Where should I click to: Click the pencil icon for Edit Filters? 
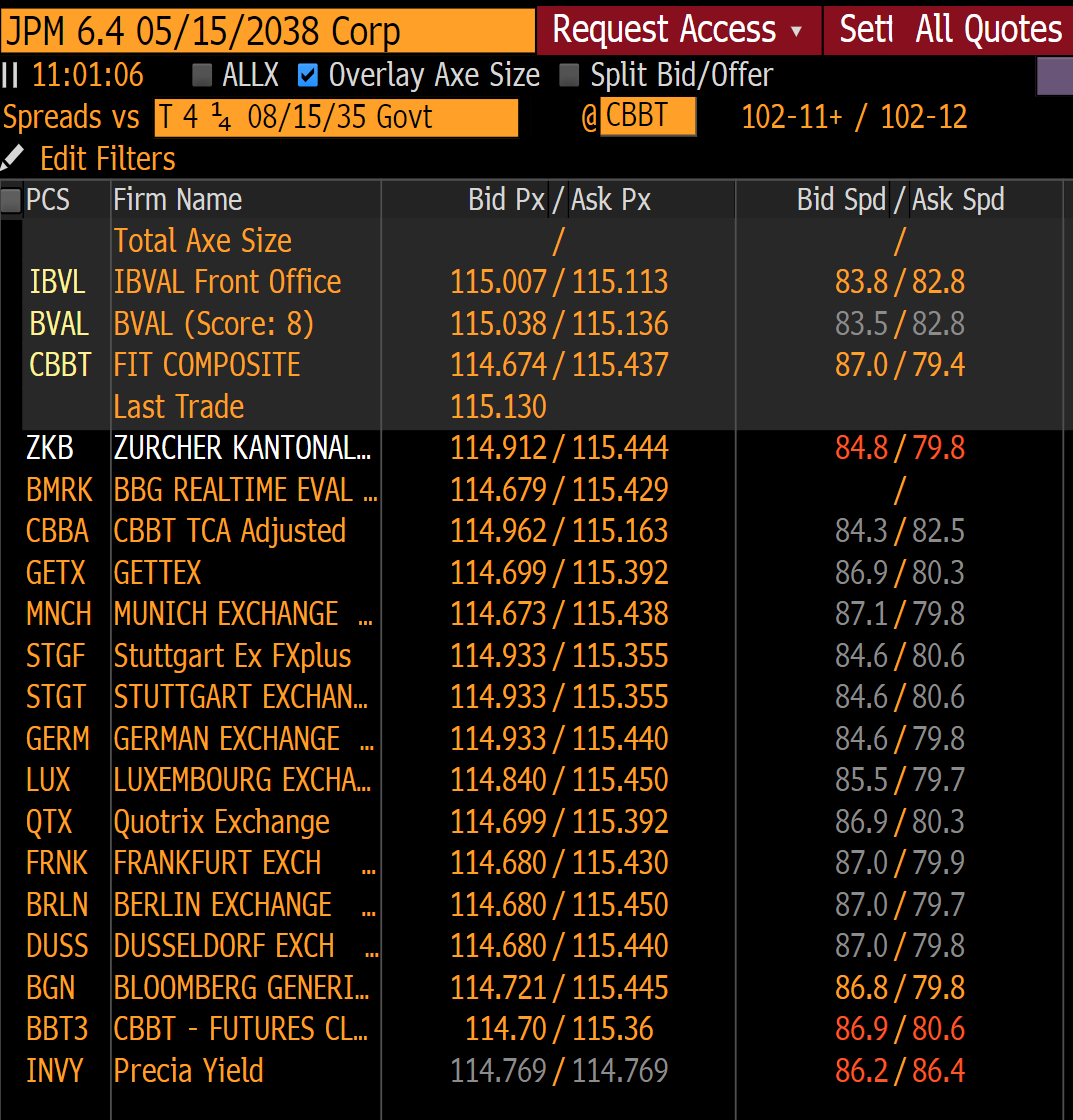pyautogui.click(x=13, y=158)
